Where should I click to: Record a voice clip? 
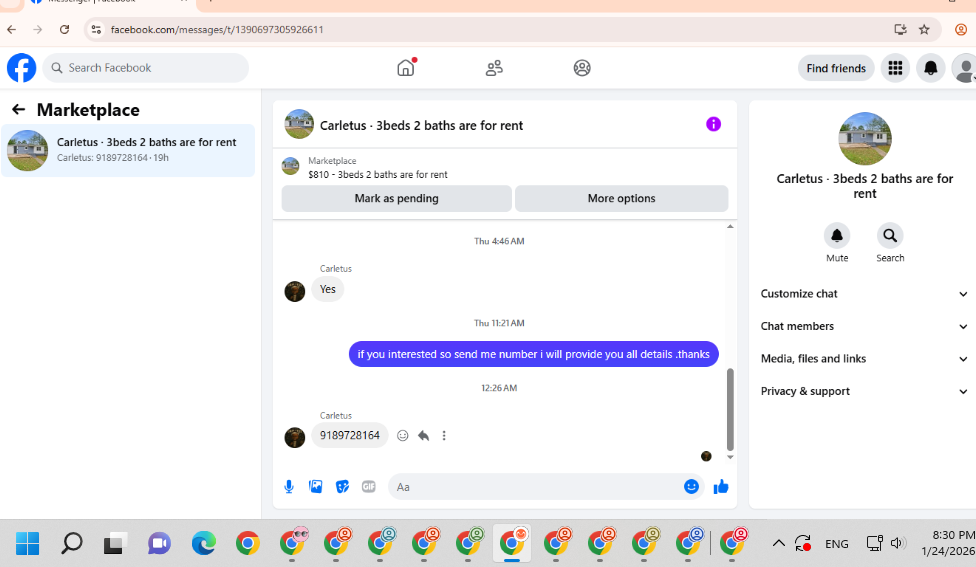289,487
